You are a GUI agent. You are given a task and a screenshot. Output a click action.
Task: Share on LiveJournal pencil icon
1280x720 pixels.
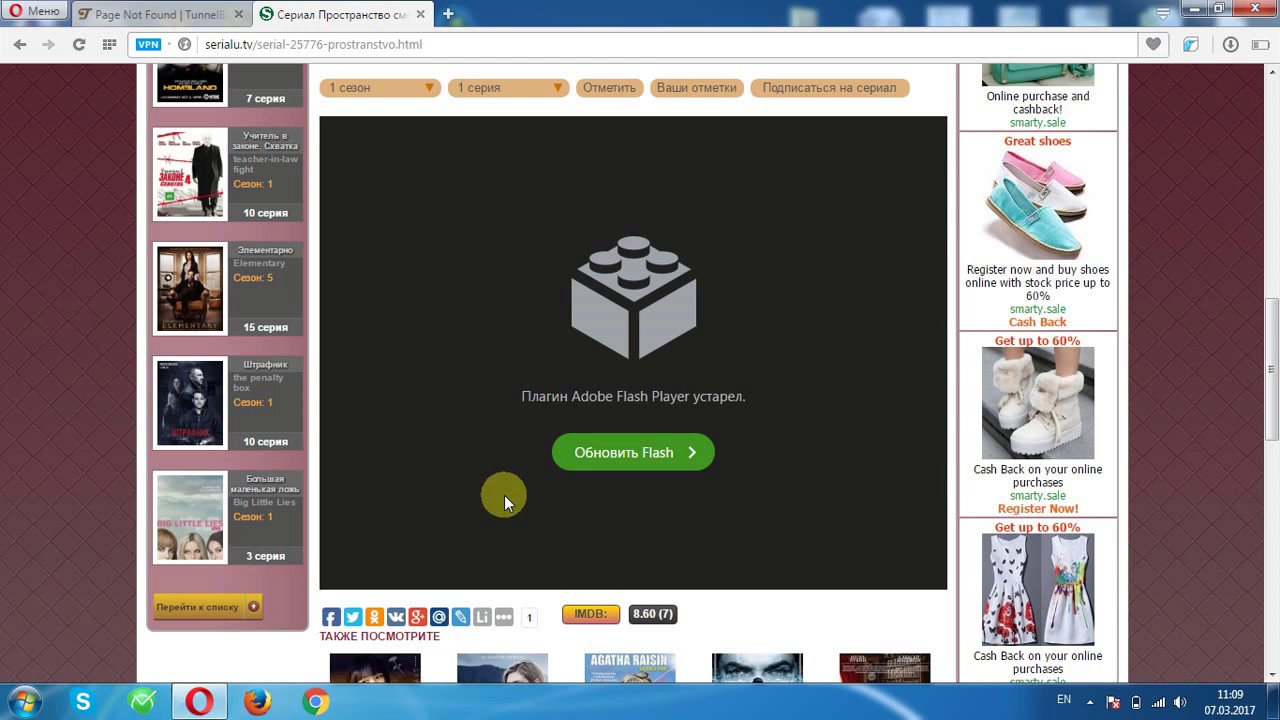(460, 617)
